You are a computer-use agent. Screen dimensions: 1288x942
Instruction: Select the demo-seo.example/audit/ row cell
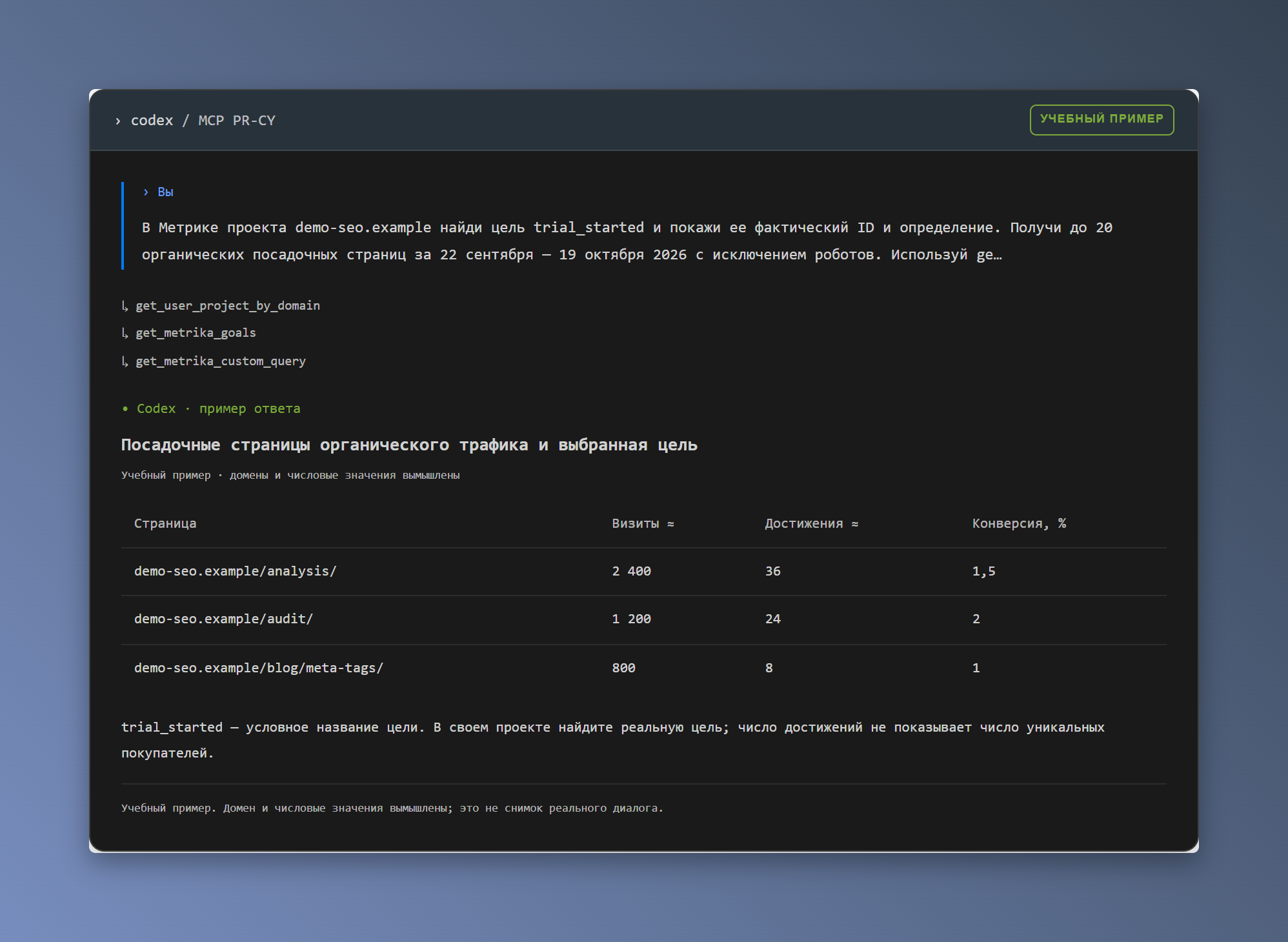(224, 619)
